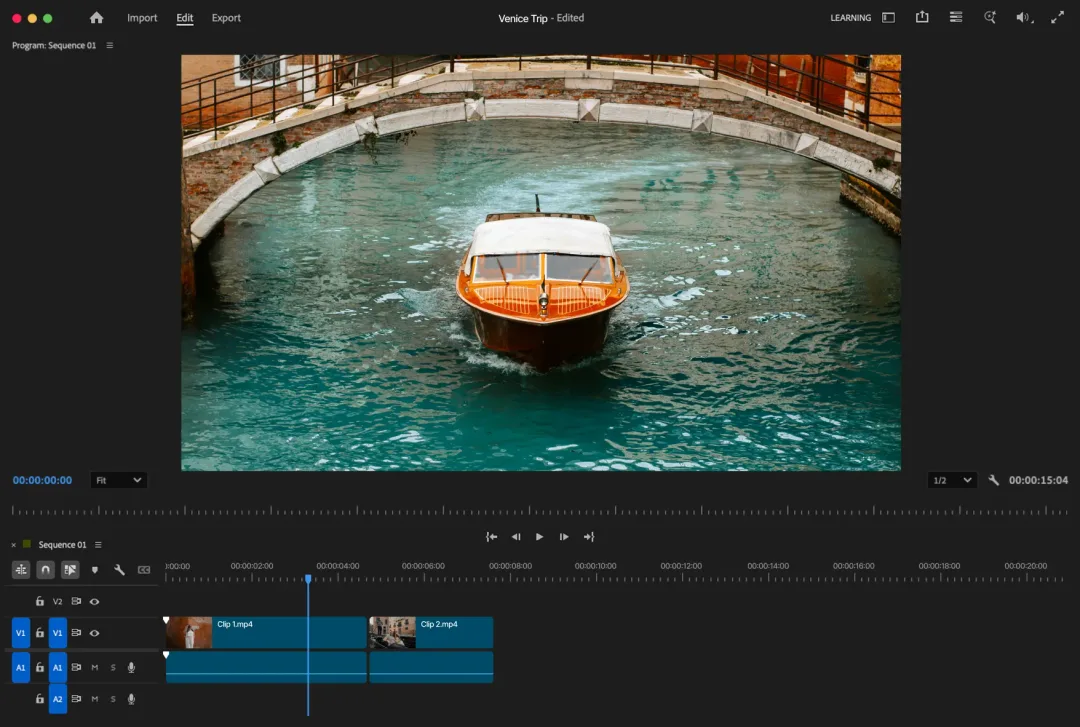Image resolution: width=1080 pixels, height=727 pixels.
Task: Open the Fit zoom level dropdown
Action: [x=118, y=480]
